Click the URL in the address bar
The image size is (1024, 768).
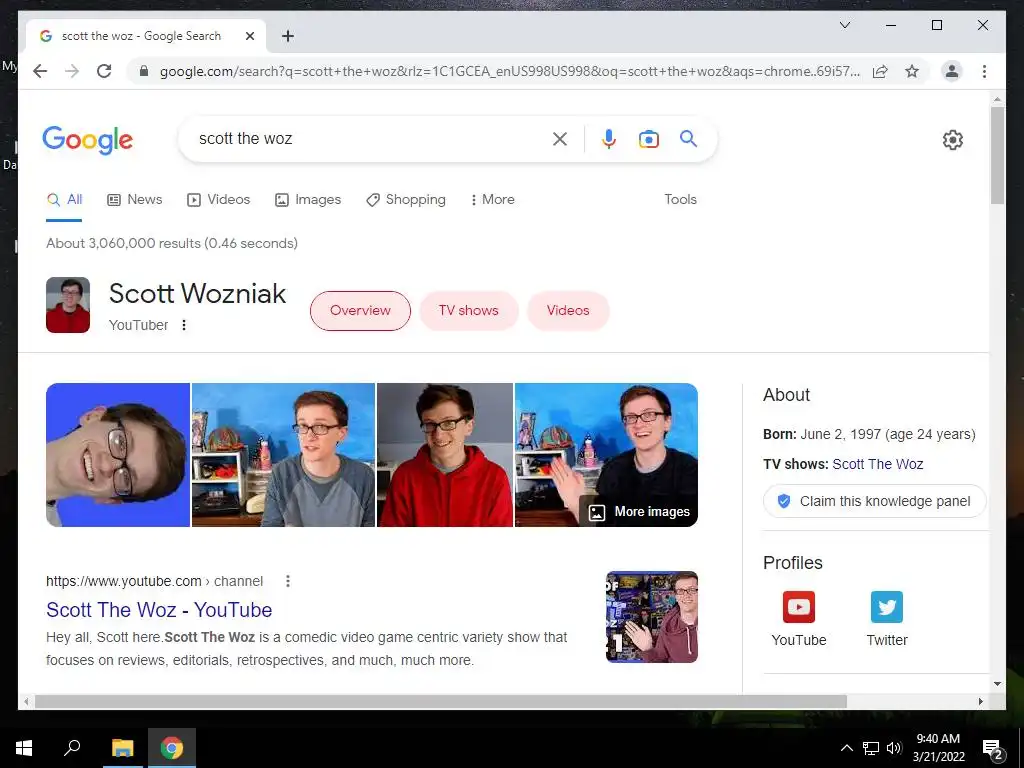coord(509,71)
